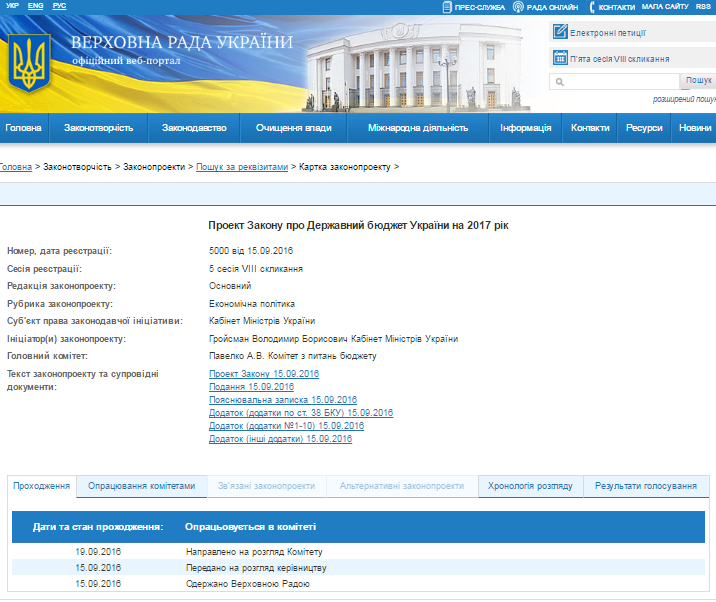This screenshot has width=716, height=602.
Task: Click Кабінет Міністрів України subject value
Action: click(x=262, y=321)
